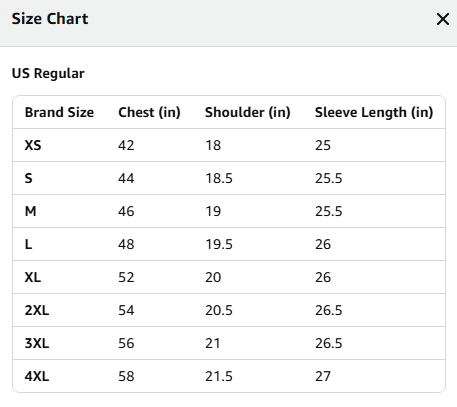Image resolution: width=457 pixels, height=407 pixels.
Task: Click the Shoulder (in) column header
Action: click(x=248, y=112)
